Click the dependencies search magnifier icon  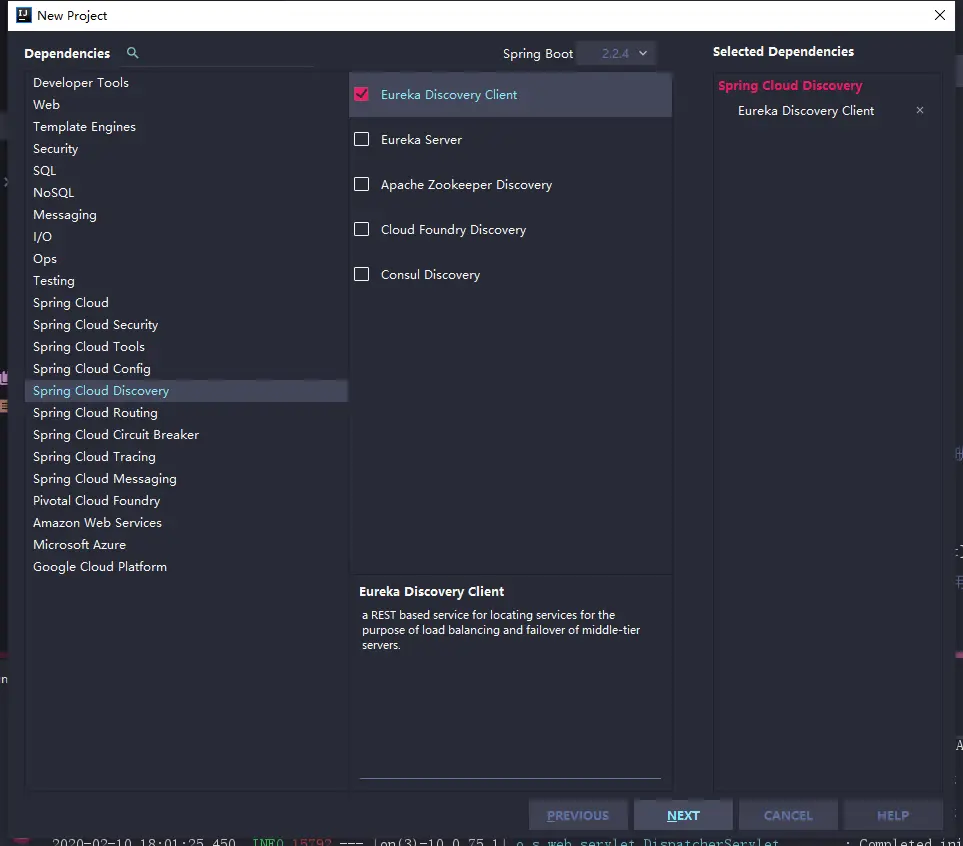click(x=132, y=53)
